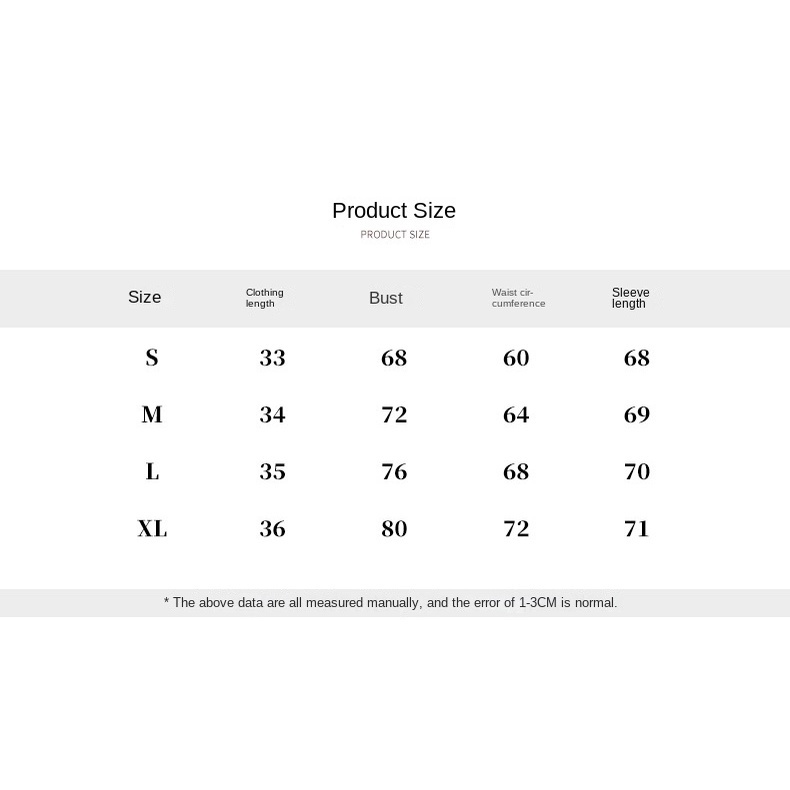The image size is (790, 790).
Task: Click clothing length value 36
Action: click(272, 529)
